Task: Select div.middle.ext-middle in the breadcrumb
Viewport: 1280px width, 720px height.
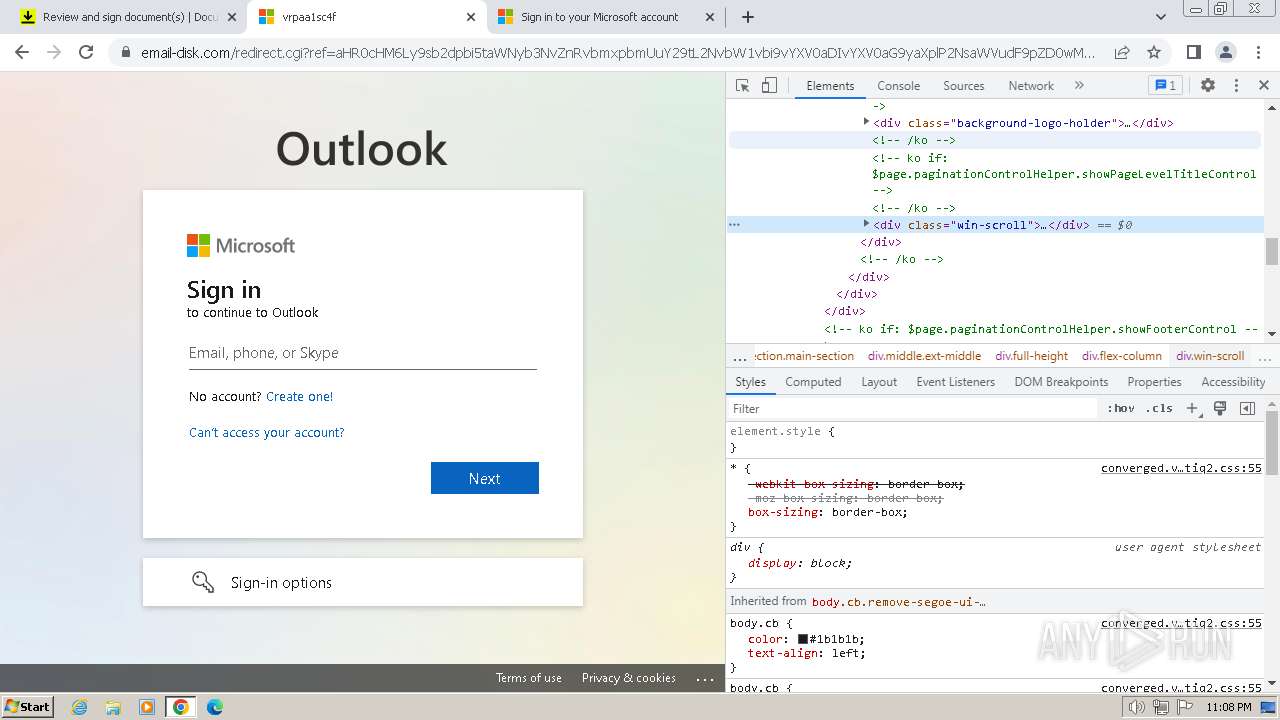Action: coord(924,356)
